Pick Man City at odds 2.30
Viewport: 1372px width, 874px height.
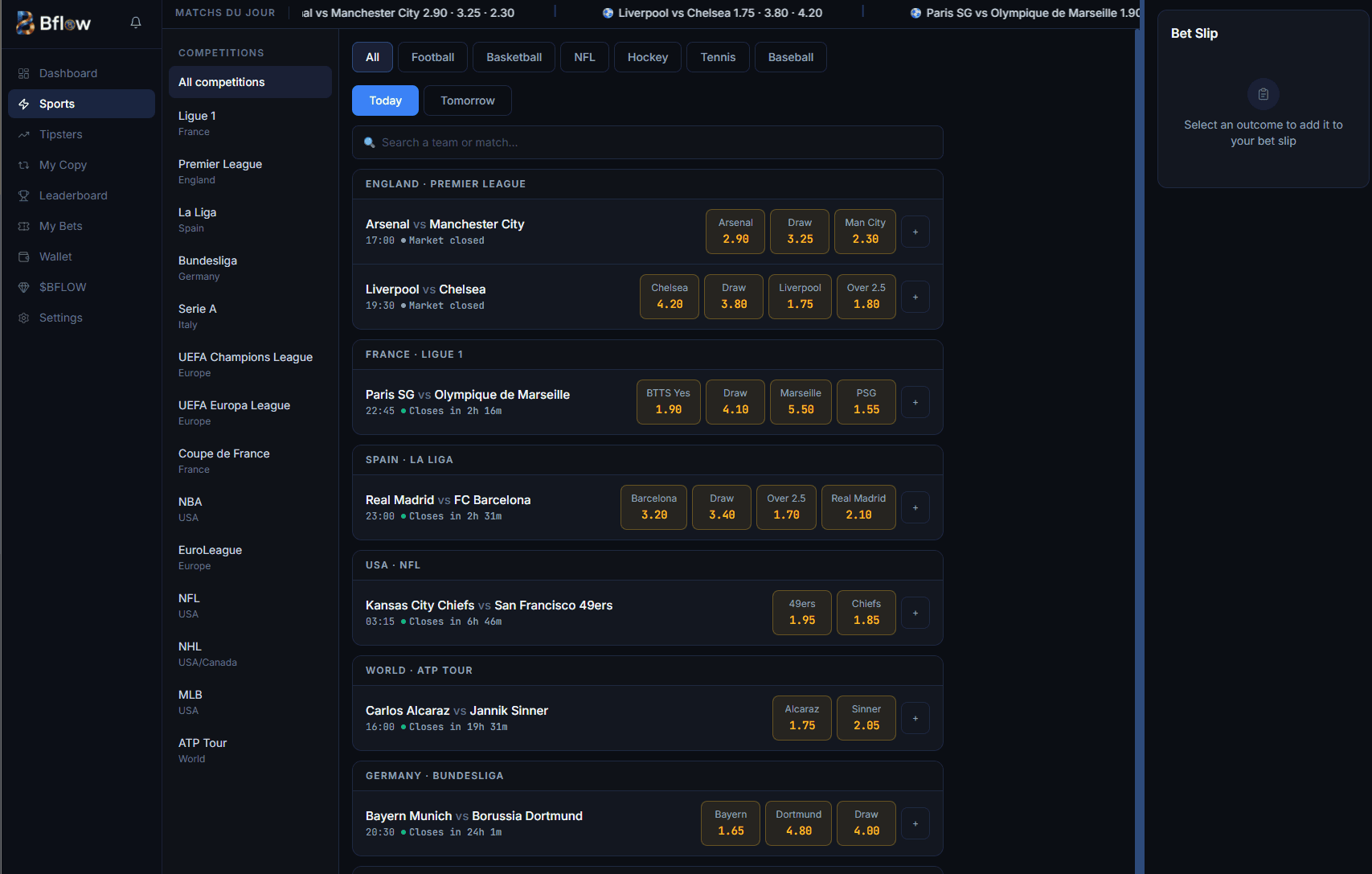[865, 232]
